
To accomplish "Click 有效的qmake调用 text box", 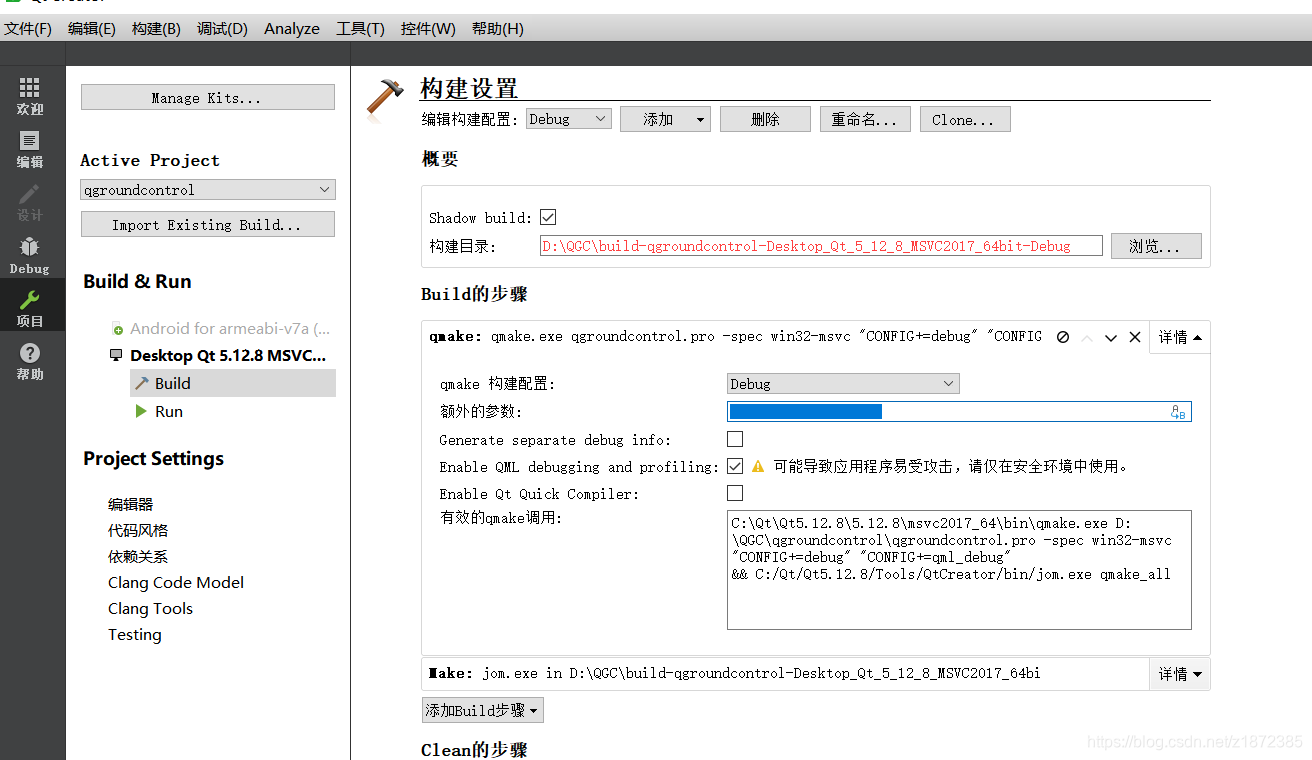I will point(959,570).
